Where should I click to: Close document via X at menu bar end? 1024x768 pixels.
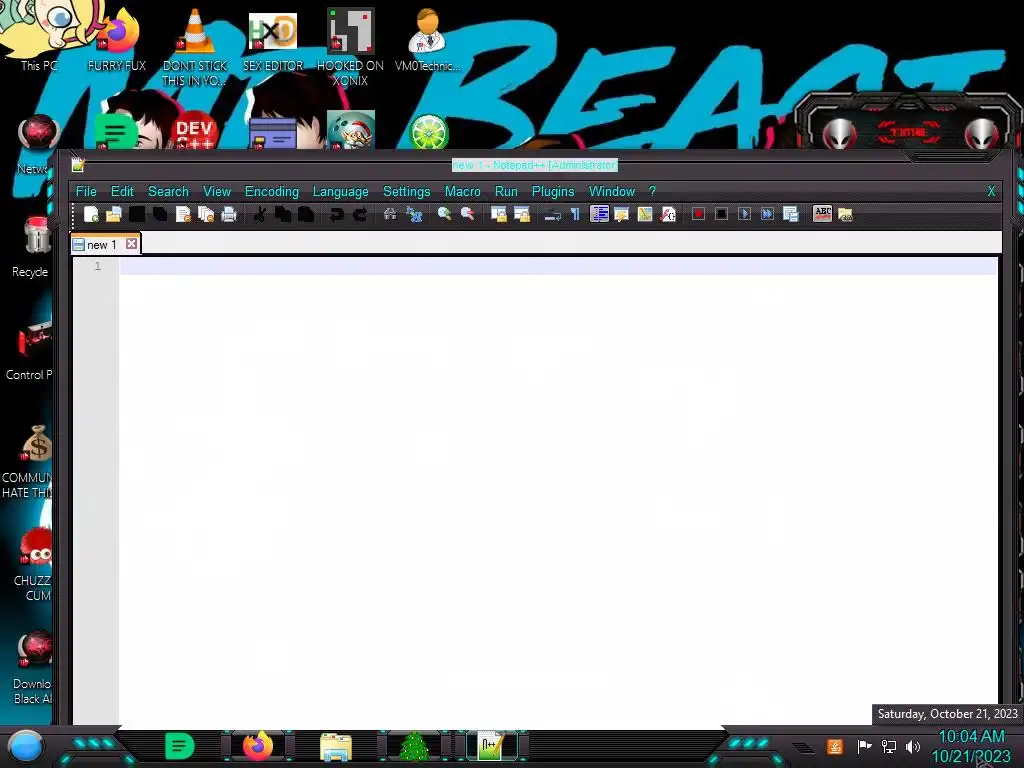pos(991,191)
